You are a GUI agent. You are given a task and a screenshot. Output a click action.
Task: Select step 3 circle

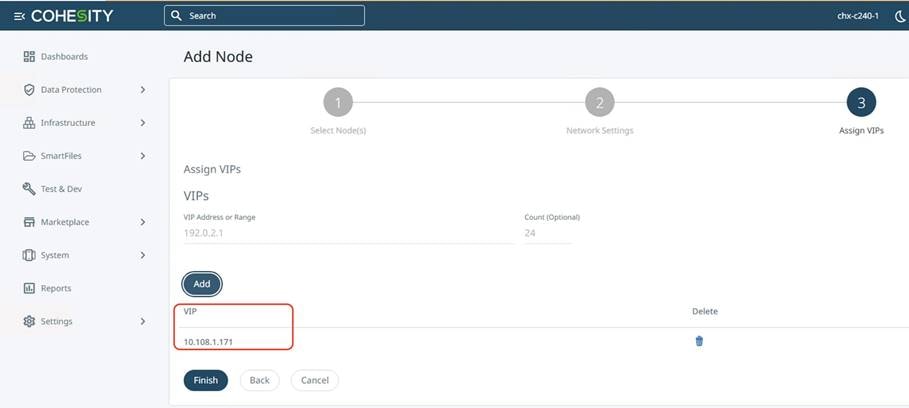[x=861, y=103]
